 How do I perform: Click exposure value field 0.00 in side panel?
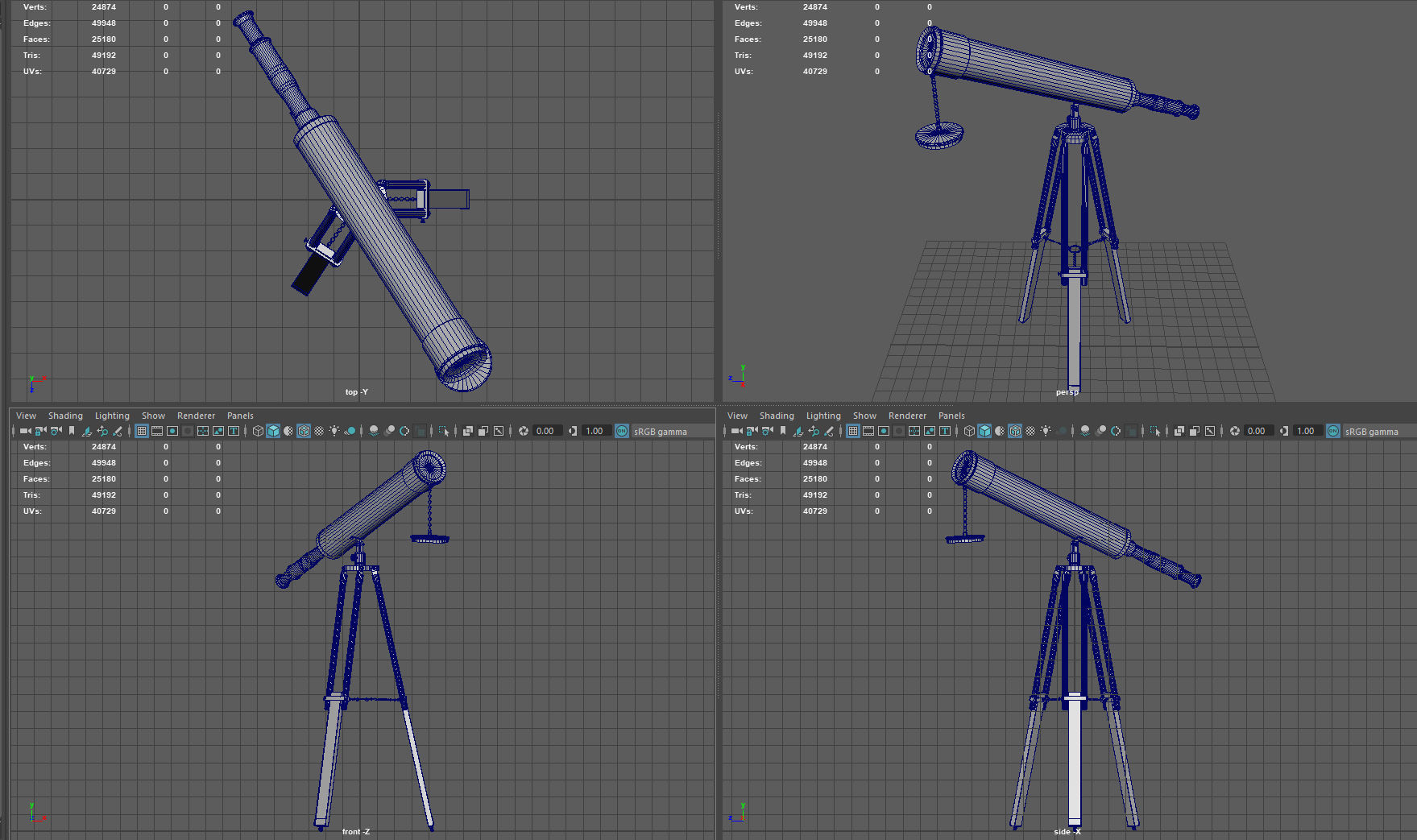coord(1259,431)
